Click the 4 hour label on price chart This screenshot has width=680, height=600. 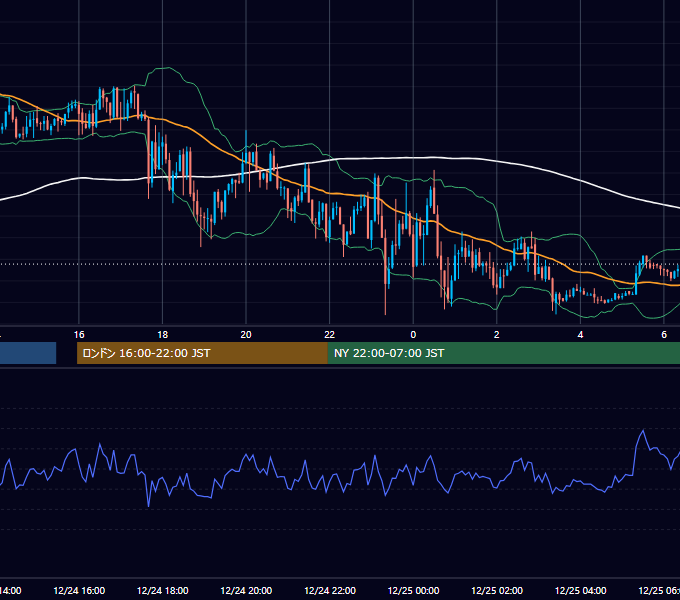(580, 335)
